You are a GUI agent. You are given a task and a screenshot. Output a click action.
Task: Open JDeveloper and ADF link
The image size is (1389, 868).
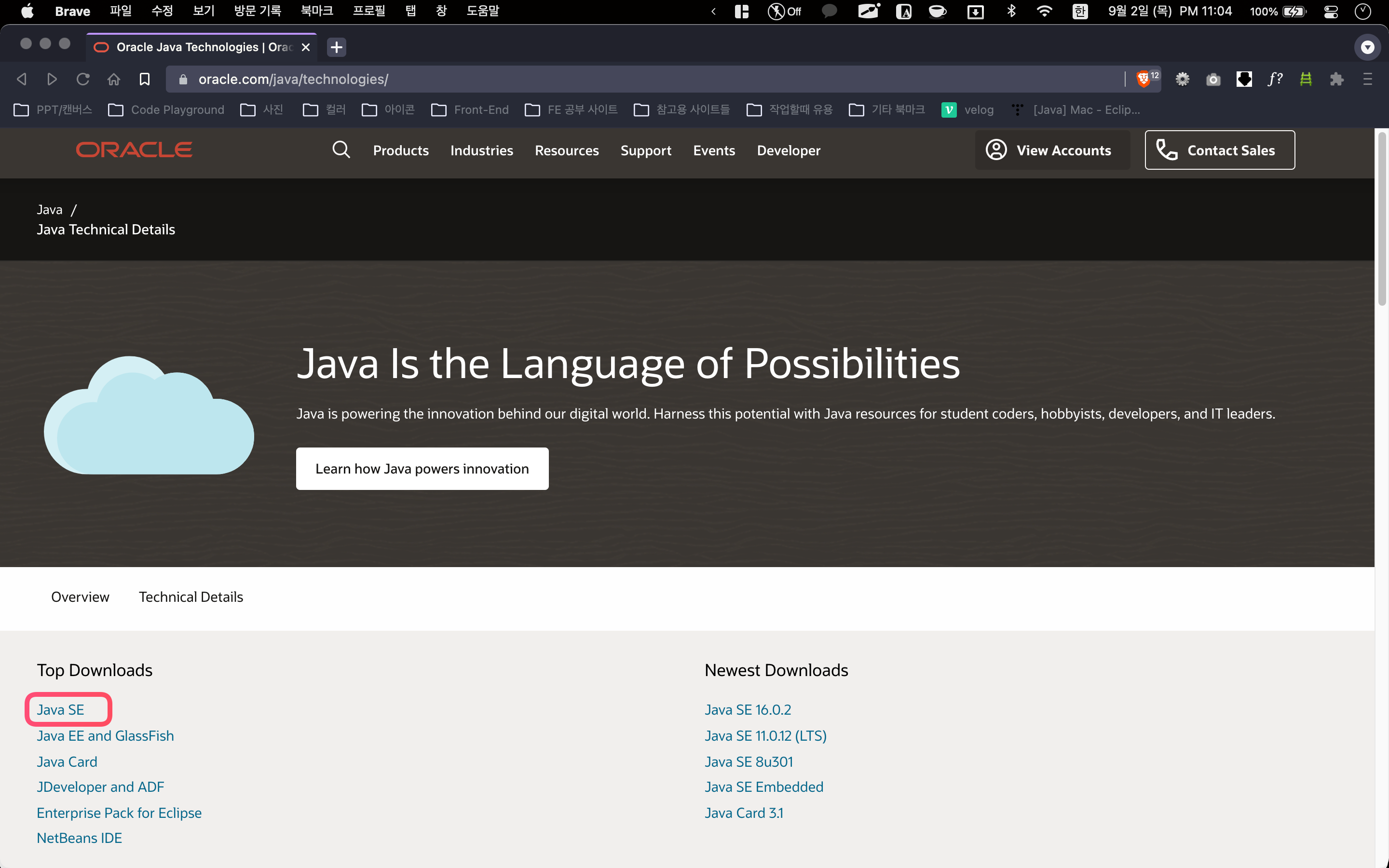(x=100, y=787)
